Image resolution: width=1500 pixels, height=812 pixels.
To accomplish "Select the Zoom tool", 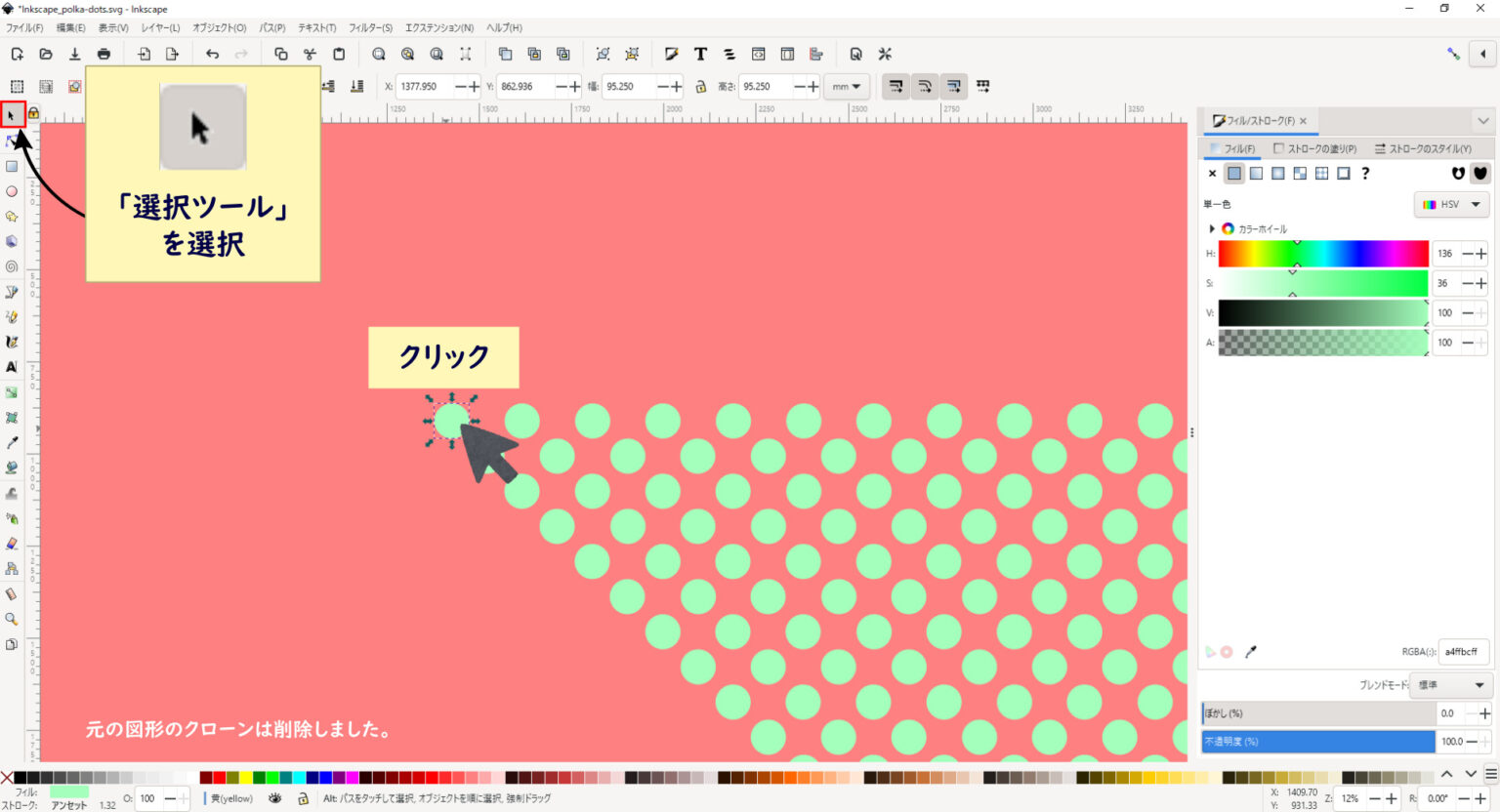I will coord(12,619).
